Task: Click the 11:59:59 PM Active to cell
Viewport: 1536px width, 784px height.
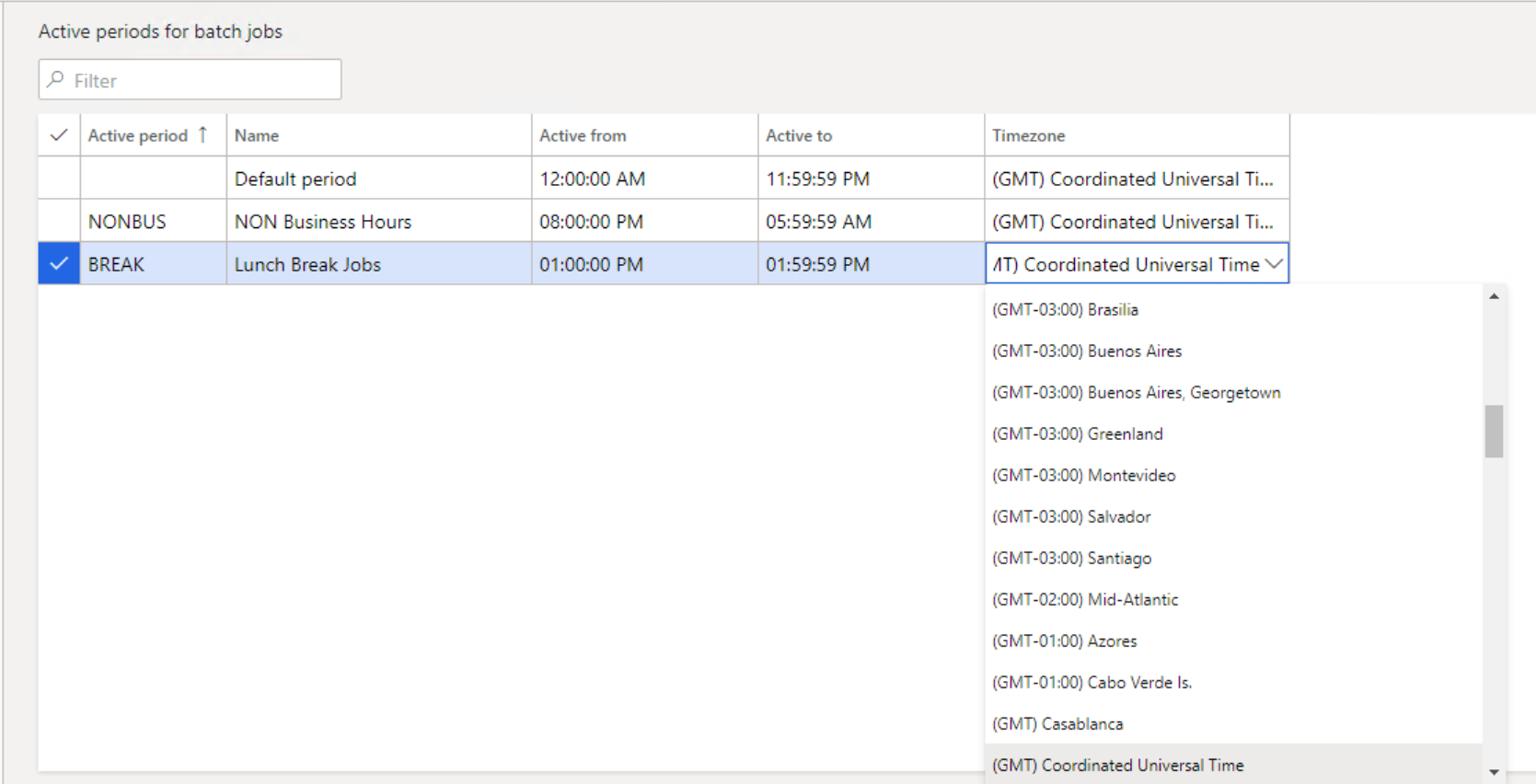Action: point(872,179)
